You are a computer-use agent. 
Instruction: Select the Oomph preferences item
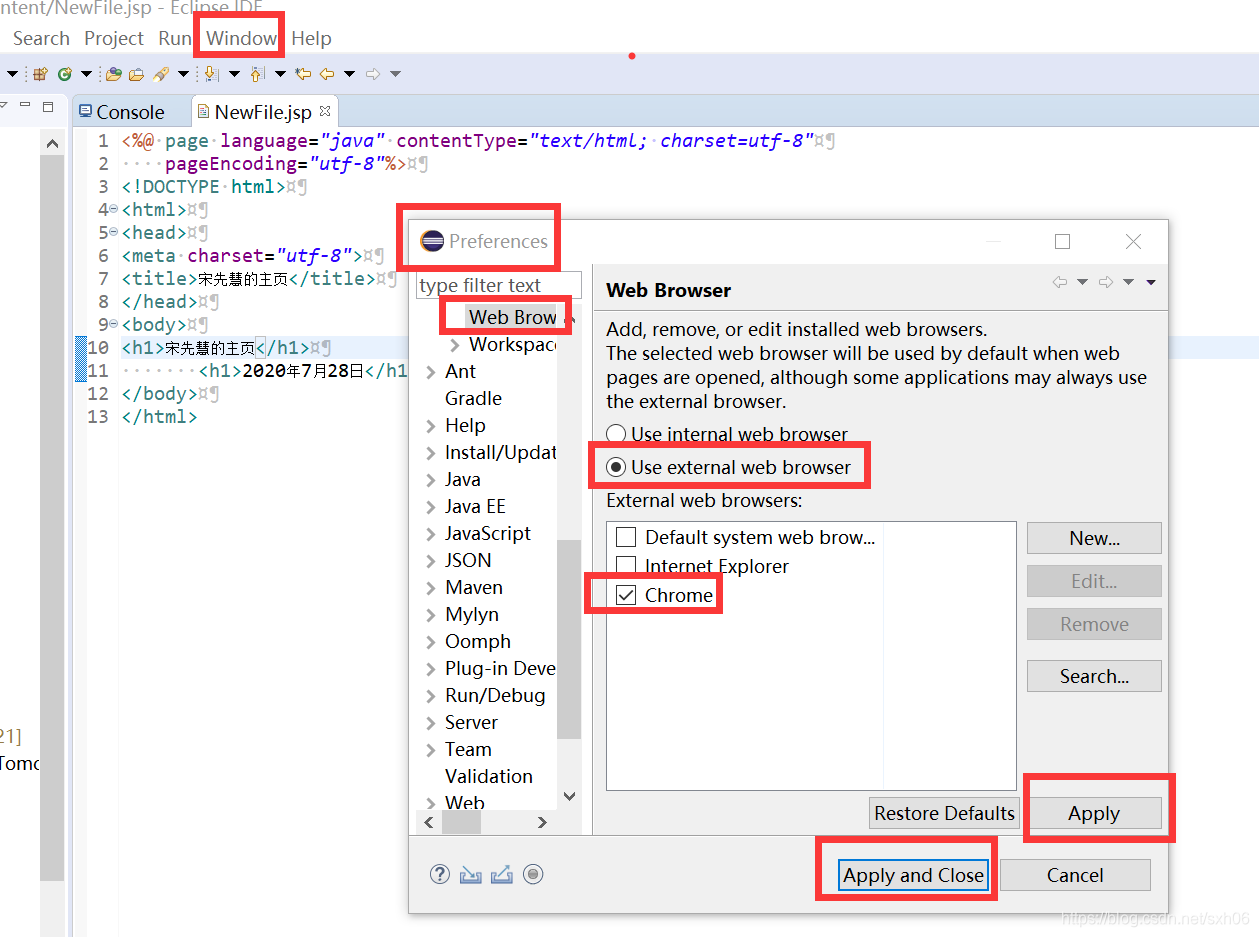pos(477,641)
